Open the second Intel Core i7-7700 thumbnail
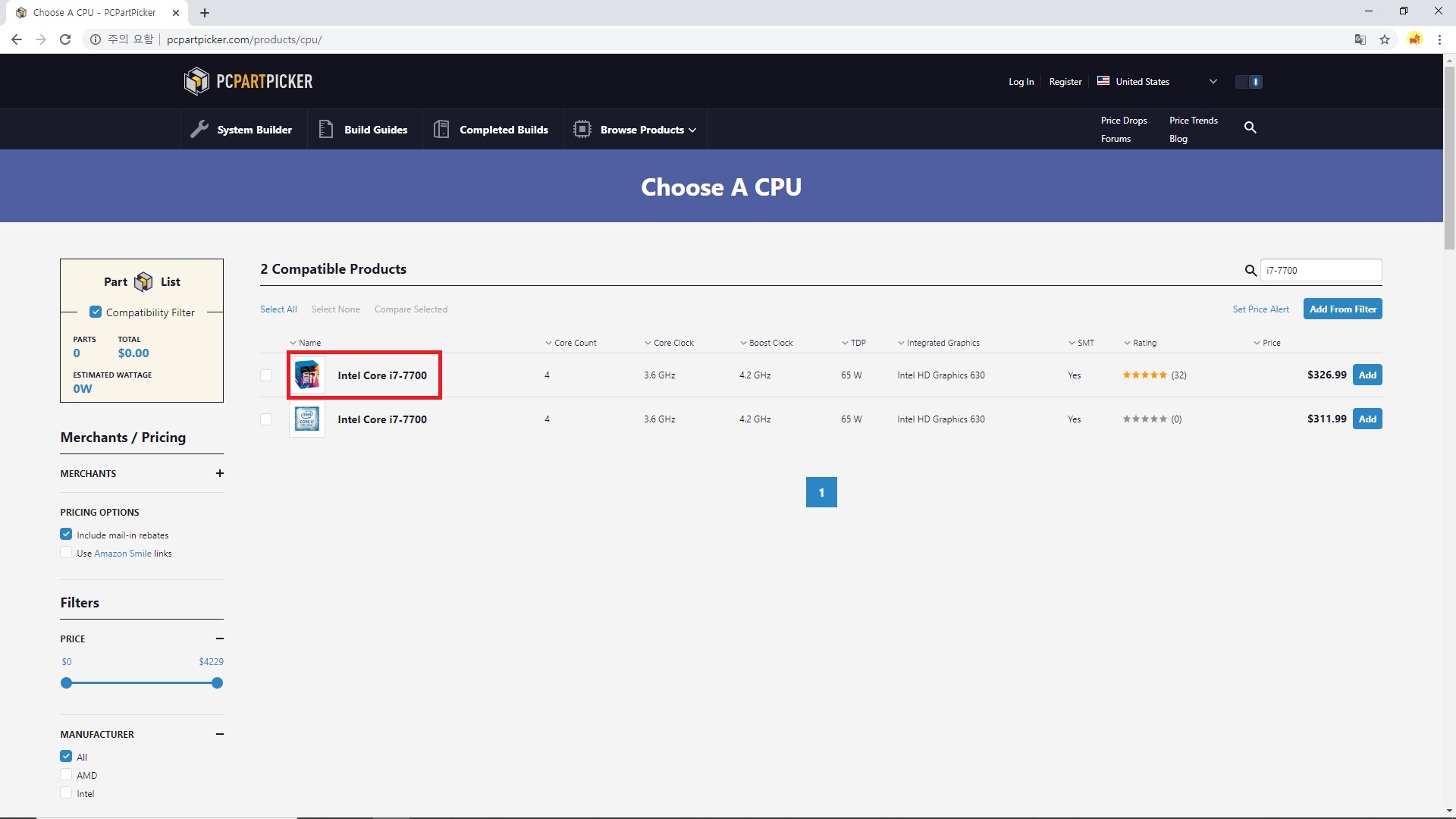The image size is (1456, 819). point(307,419)
